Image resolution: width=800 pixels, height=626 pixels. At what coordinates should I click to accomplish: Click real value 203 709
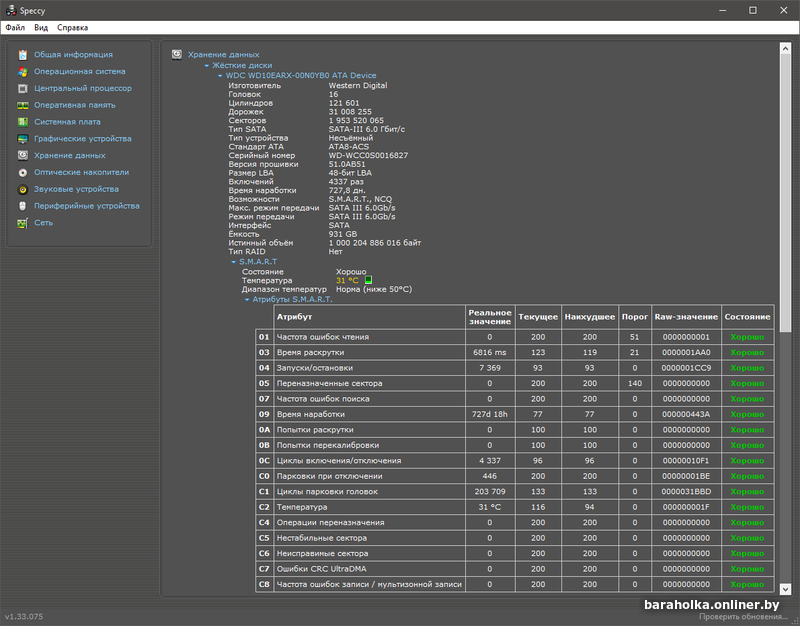[x=490, y=492]
